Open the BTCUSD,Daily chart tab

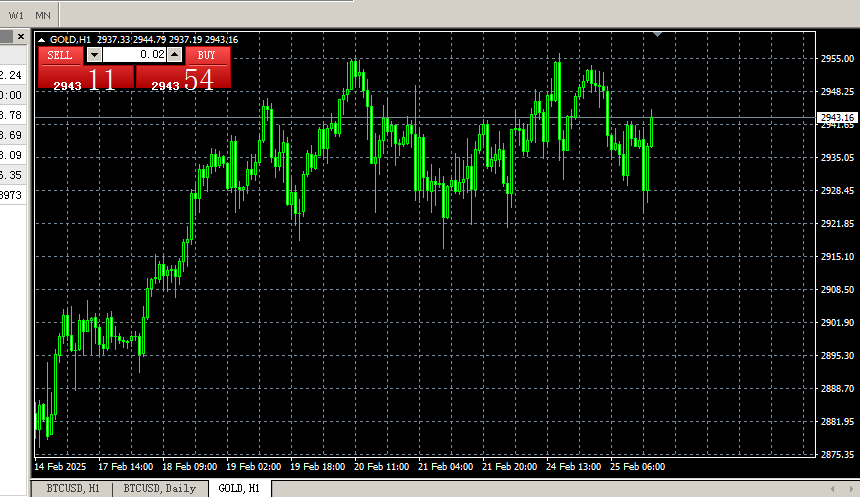(x=159, y=488)
